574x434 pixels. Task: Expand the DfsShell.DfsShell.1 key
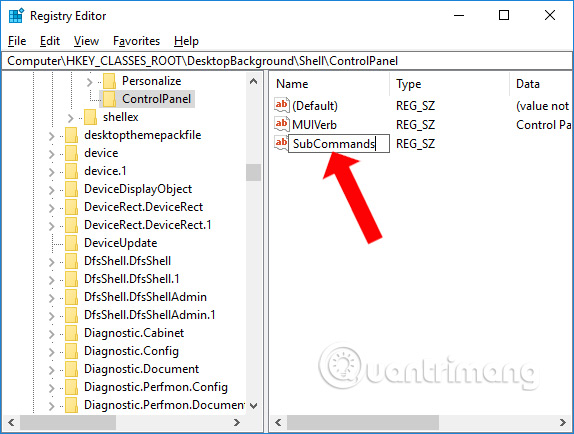[x=52, y=280]
